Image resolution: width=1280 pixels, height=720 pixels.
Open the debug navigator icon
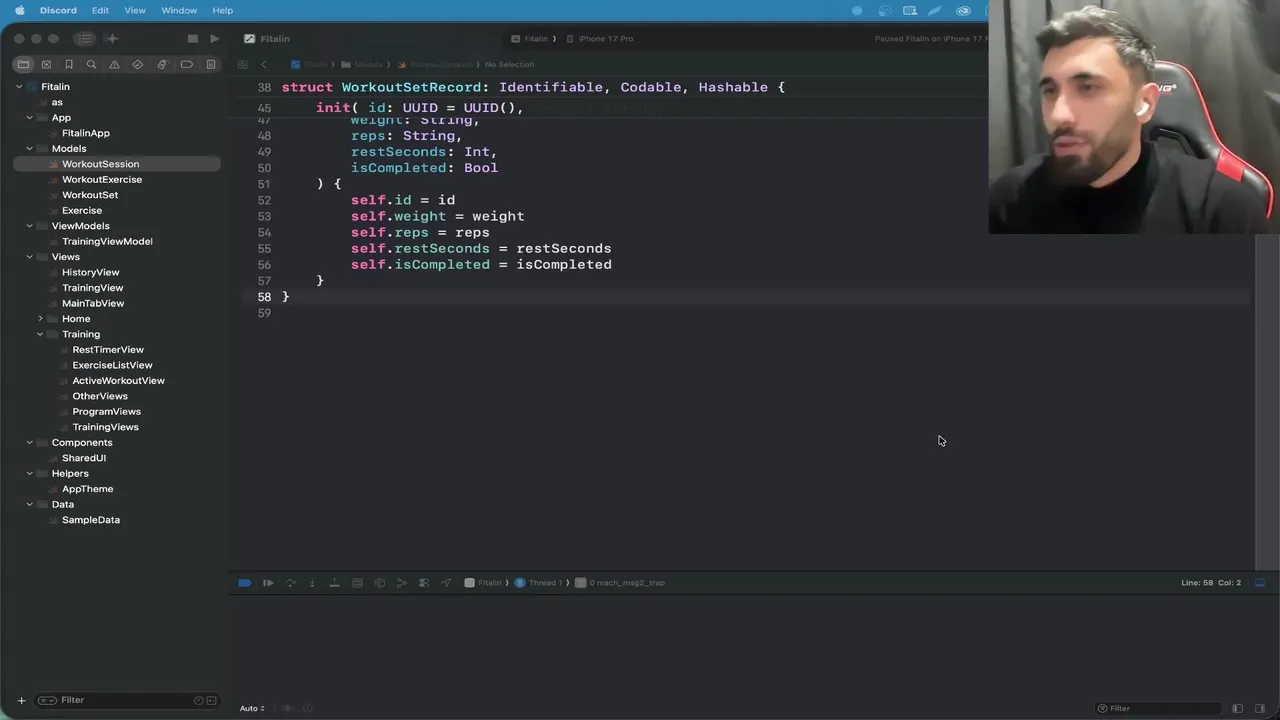click(162, 64)
